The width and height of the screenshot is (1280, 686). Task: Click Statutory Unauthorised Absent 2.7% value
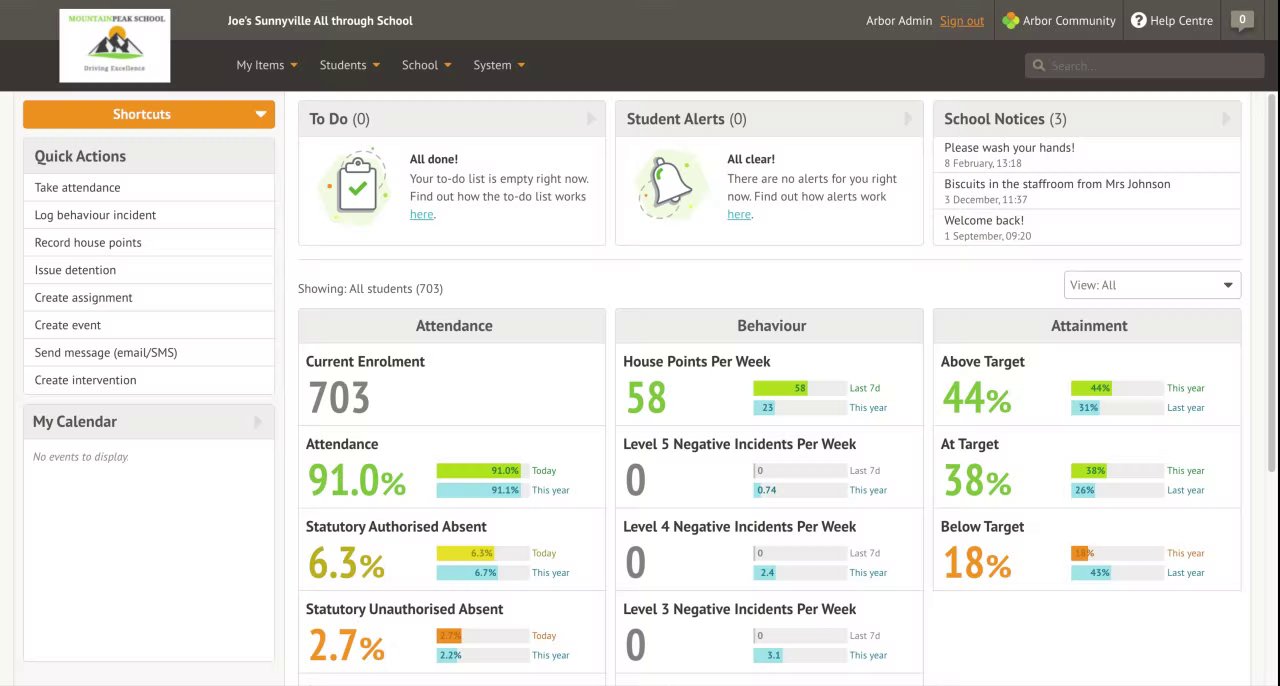[346, 646]
